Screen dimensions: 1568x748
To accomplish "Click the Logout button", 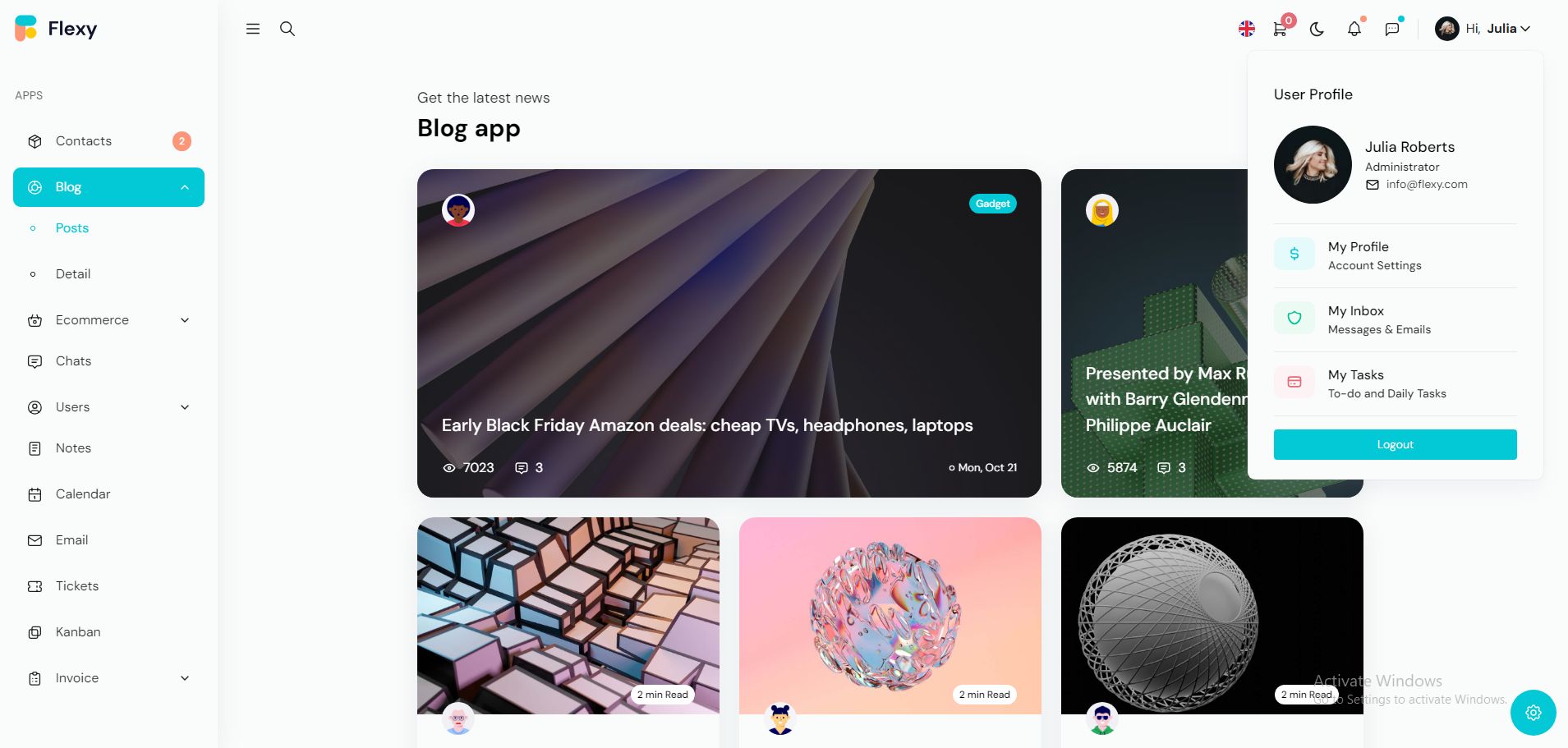I will pos(1396,444).
